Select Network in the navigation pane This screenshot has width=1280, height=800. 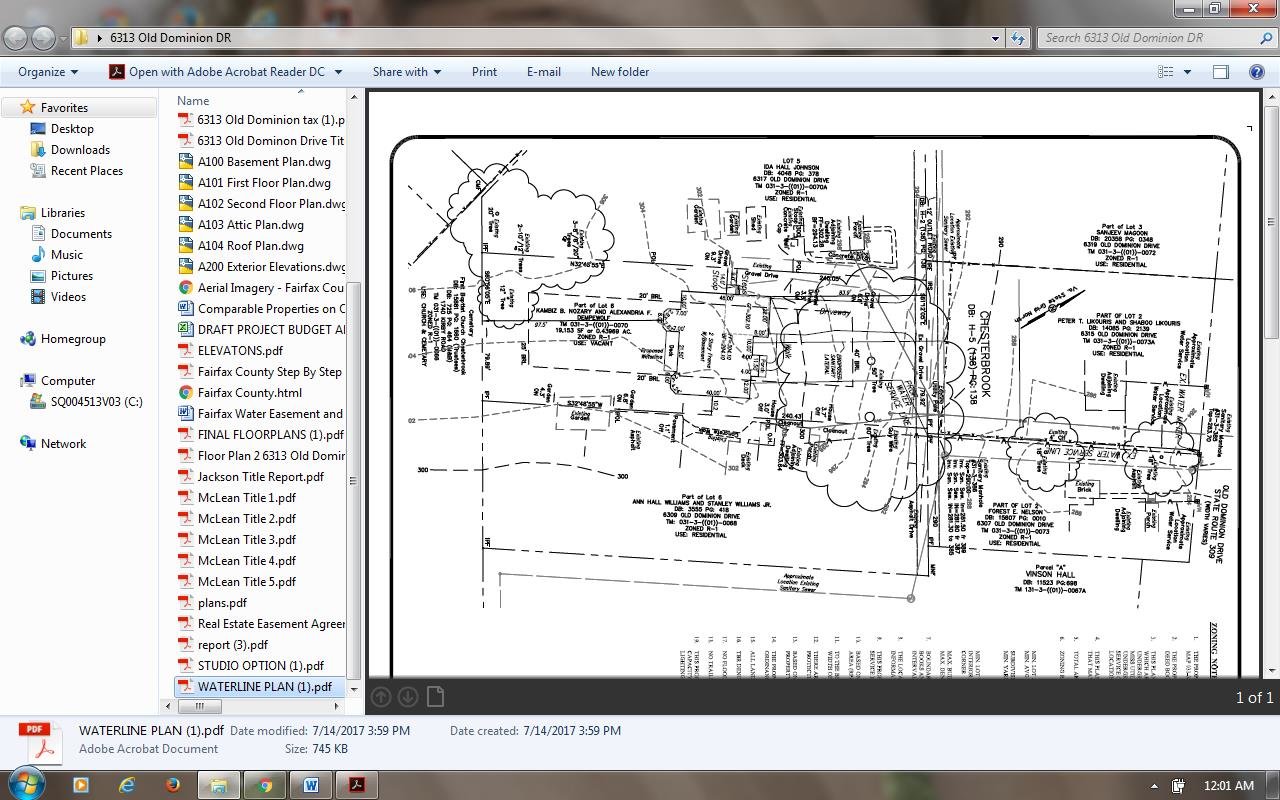(x=63, y=444)
